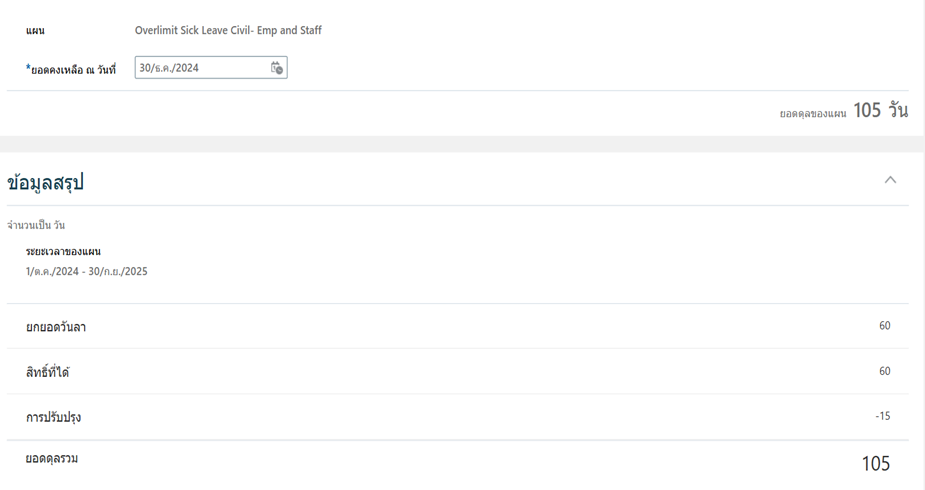Click the 105 total balance figure
Image resolution: width=925 pixels, height=490 pixels.
875,463
